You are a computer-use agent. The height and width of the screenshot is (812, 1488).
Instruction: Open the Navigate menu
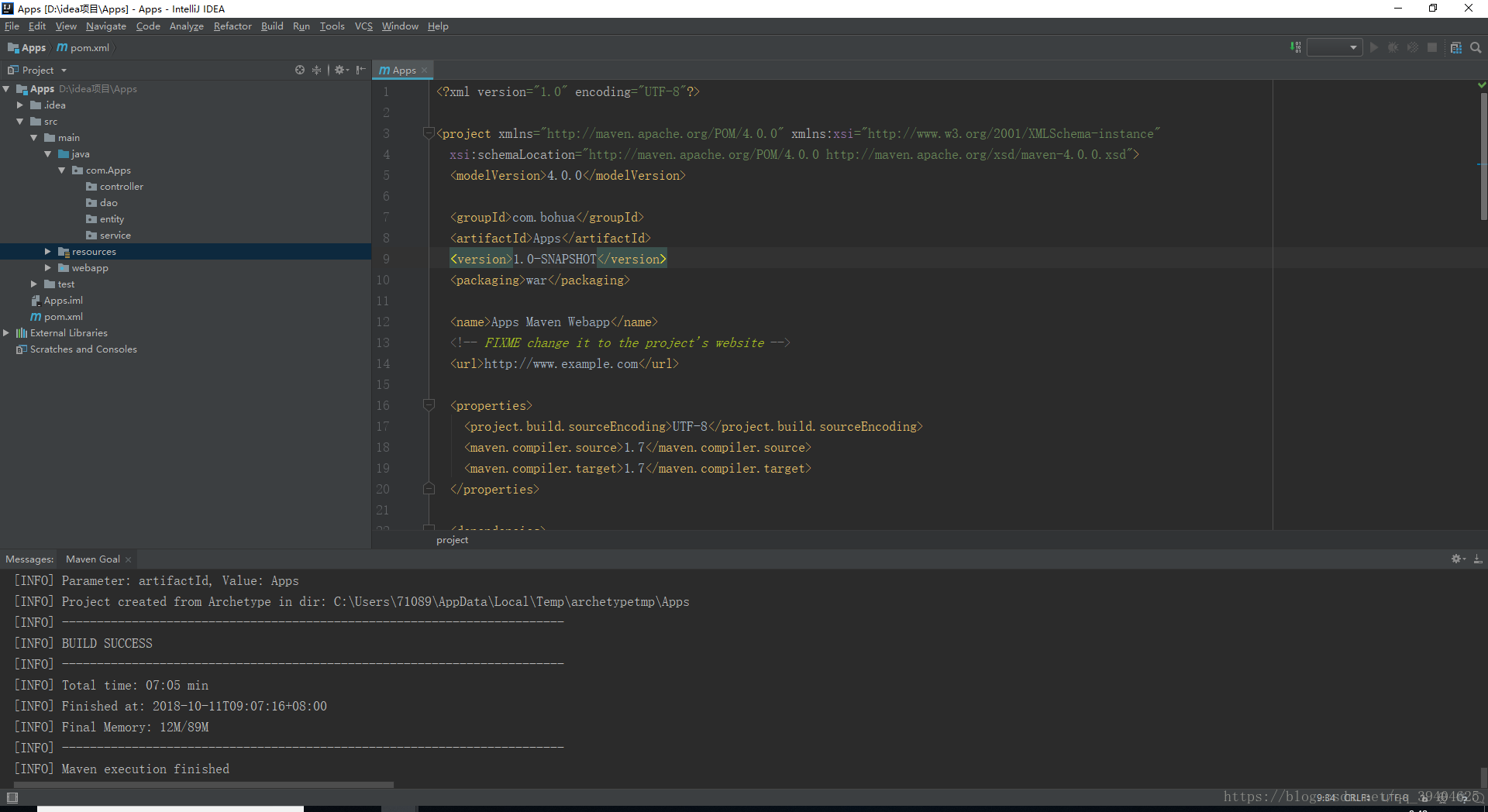(105, 26)
